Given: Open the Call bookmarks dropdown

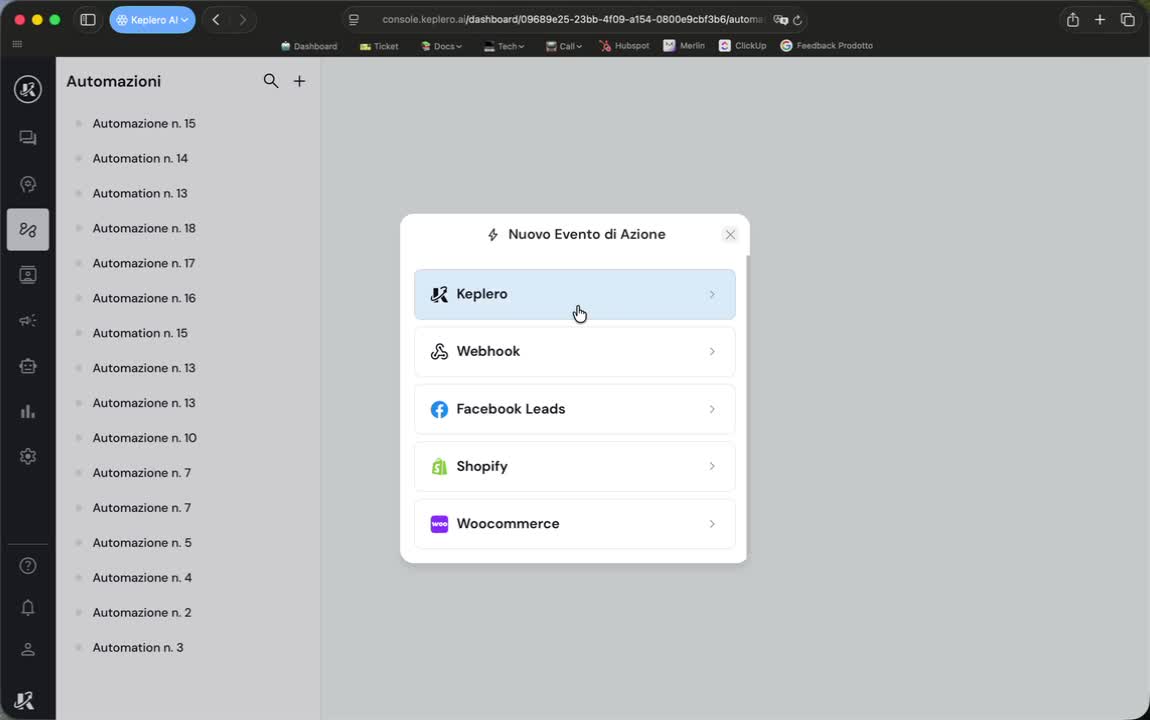Looking at the screenshot, I should (x=564, y=46).
